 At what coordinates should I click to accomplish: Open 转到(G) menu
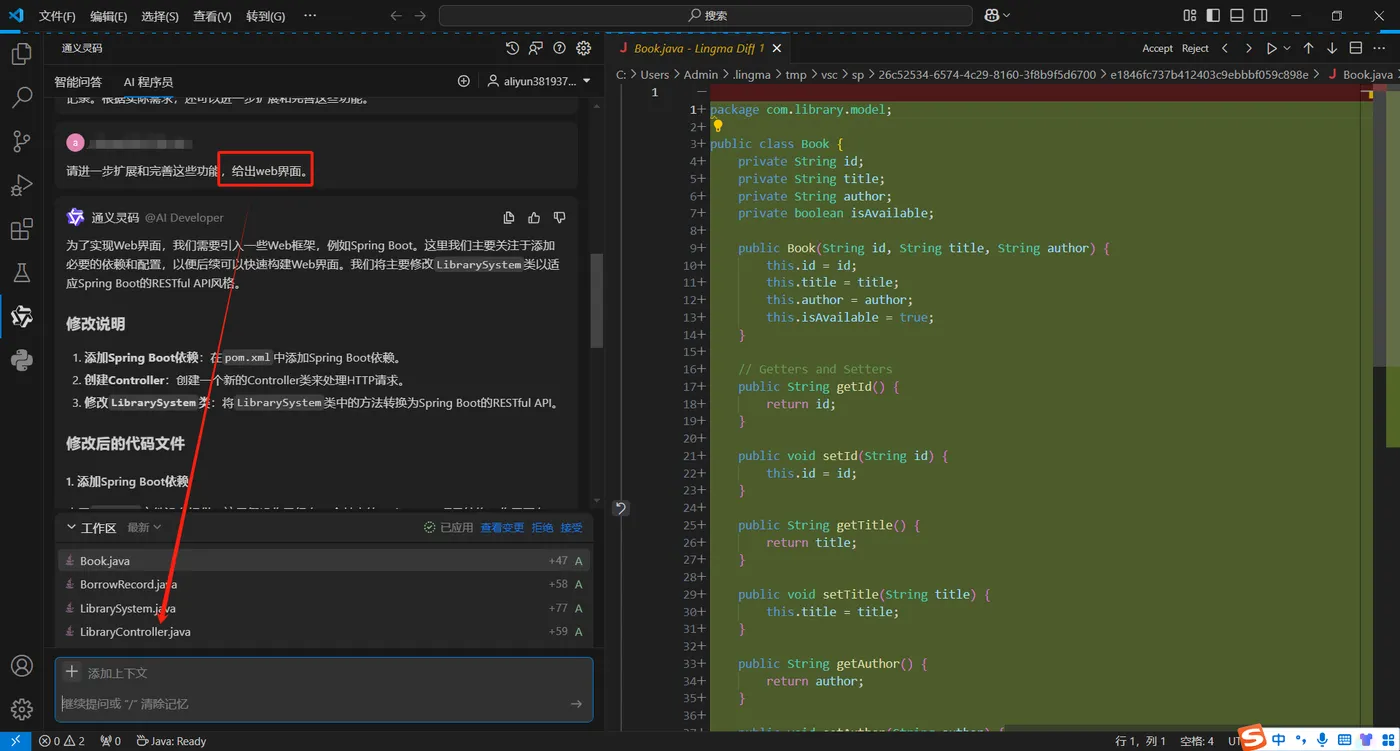tap(265, 16)
